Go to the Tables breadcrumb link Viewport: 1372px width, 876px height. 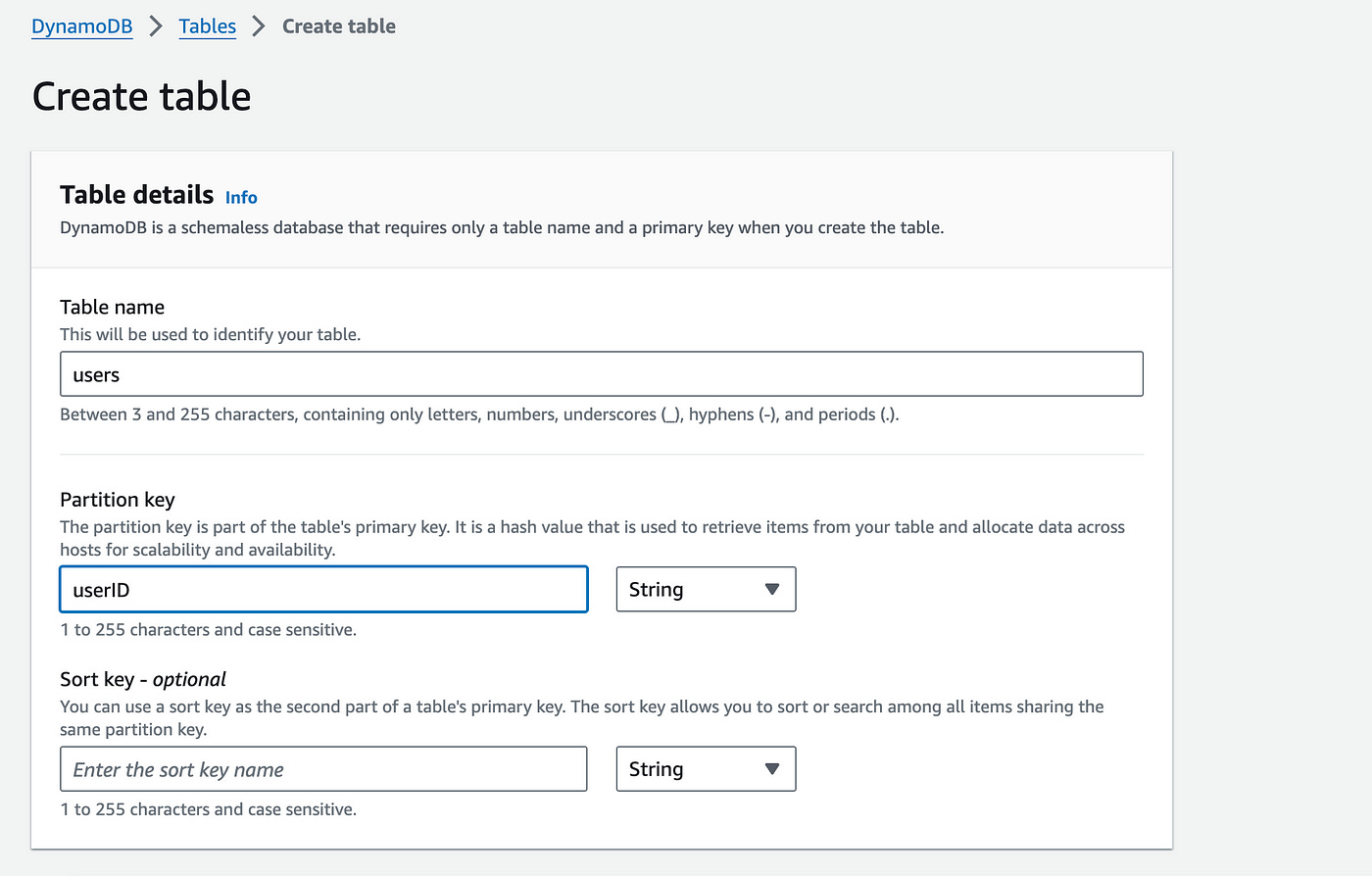coord(207,26)
